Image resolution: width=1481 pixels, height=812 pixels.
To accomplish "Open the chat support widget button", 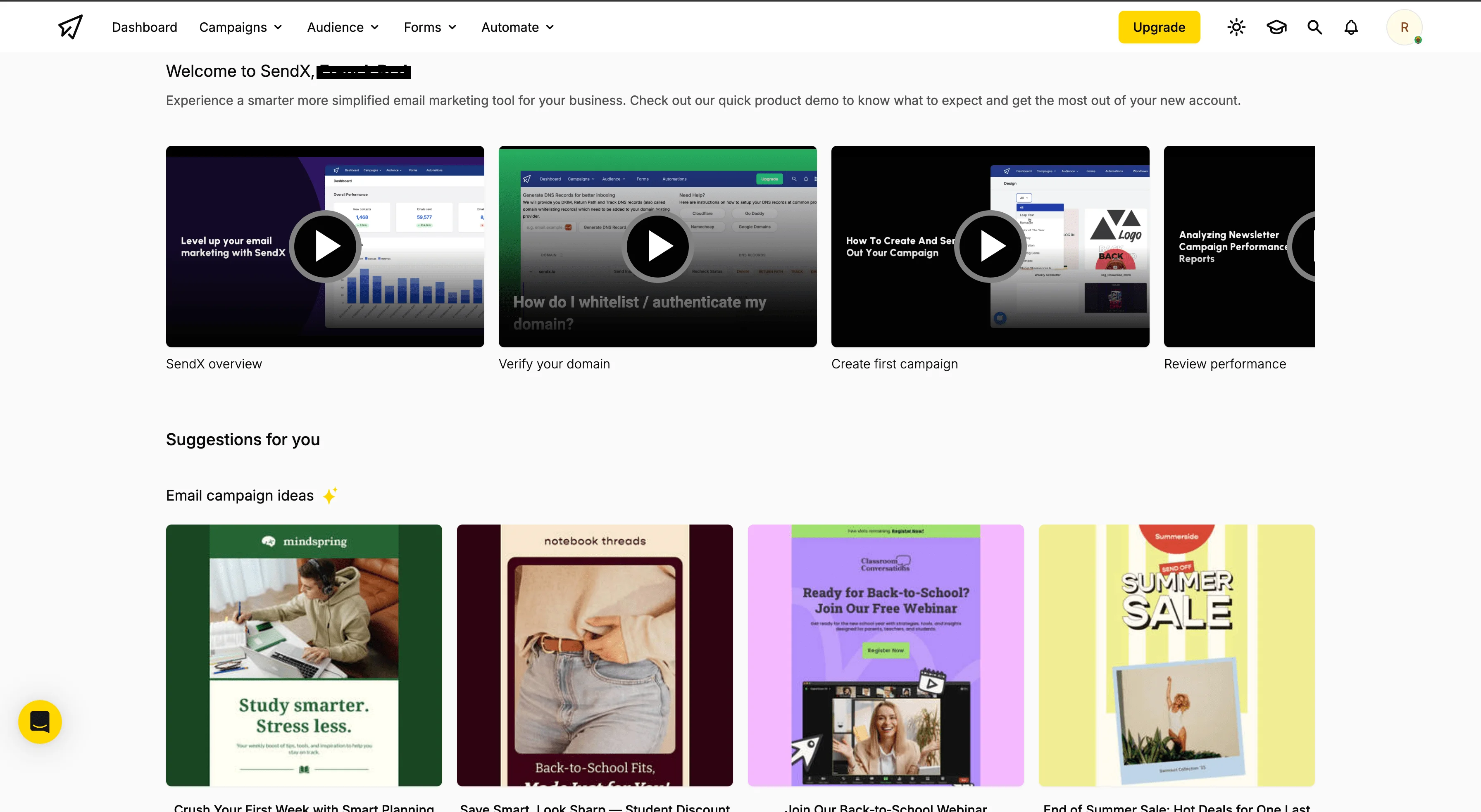I will pyautogui.click(x=40, y=722).
